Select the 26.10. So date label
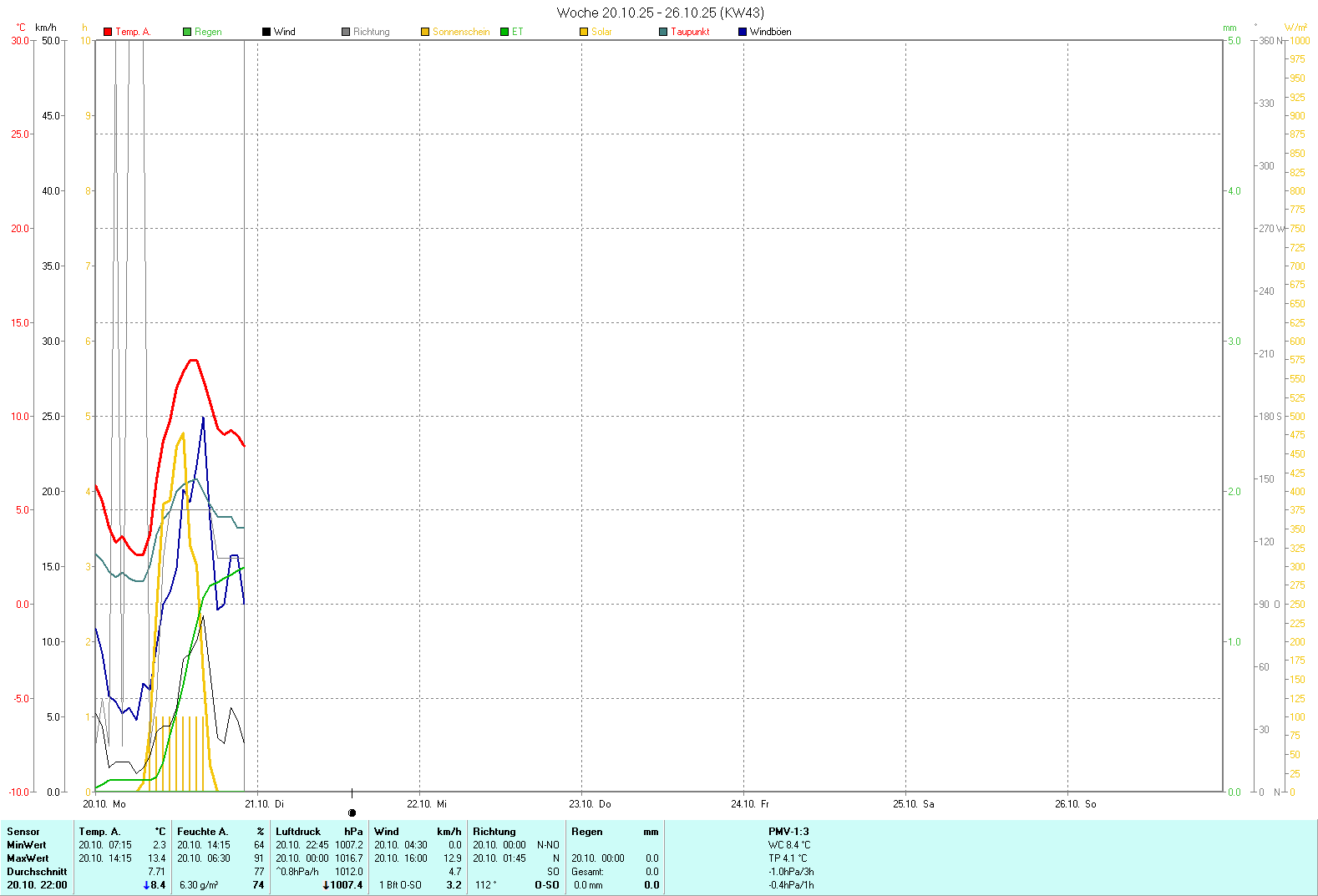The height and width of the screenshot is (896, 1318). click(x=1075, y=804)
